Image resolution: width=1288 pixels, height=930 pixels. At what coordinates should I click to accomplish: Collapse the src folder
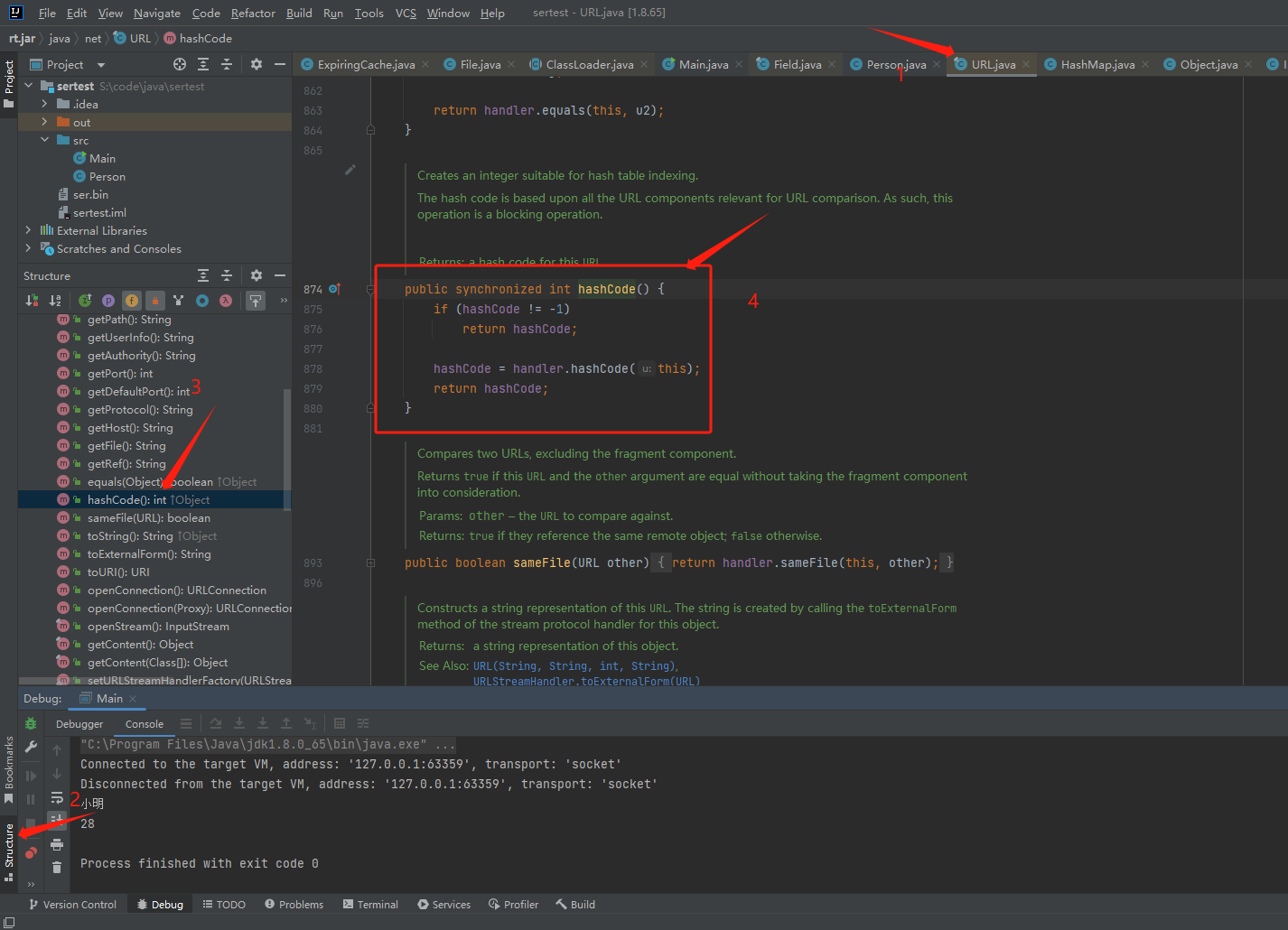tap(45, 140)
